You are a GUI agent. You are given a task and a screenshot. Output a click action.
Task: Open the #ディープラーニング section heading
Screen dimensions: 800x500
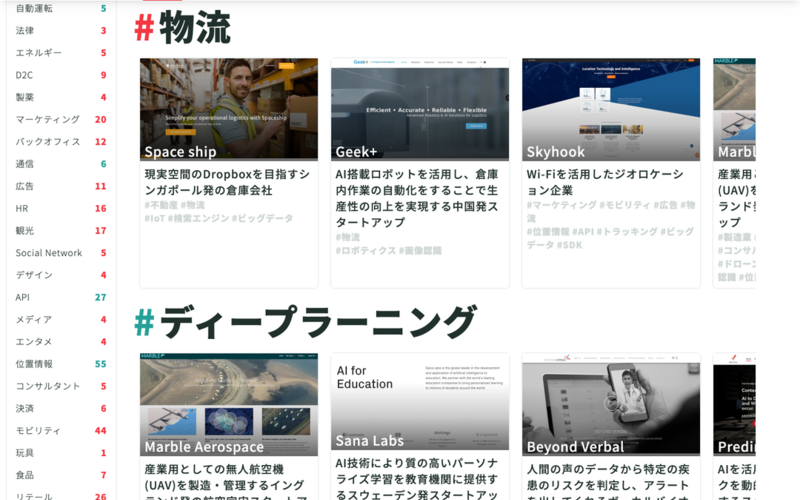coord(305,322)
